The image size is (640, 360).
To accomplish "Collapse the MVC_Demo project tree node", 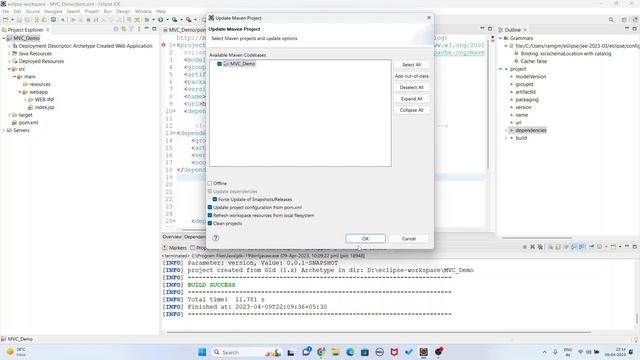I will coord(4,38).
